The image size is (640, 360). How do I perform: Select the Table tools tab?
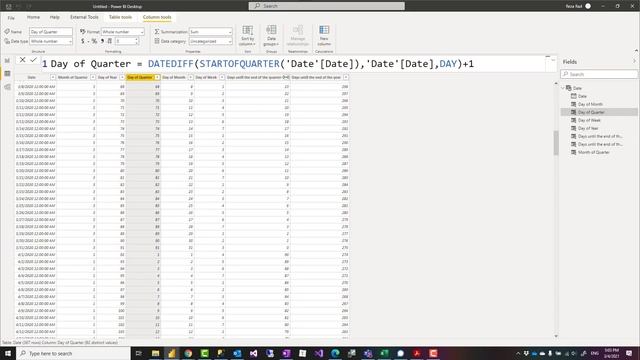click(120, 17)
